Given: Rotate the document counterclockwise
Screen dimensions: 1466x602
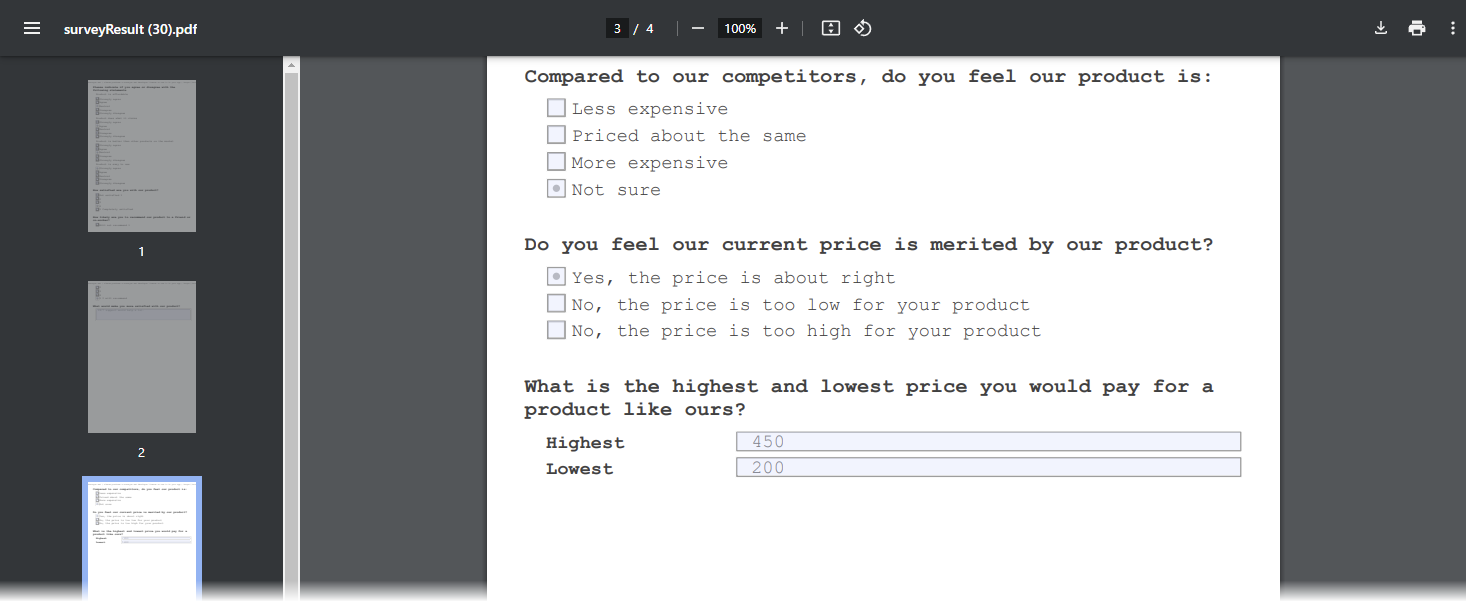Looking at the screenshot, I should pos(862,28).
